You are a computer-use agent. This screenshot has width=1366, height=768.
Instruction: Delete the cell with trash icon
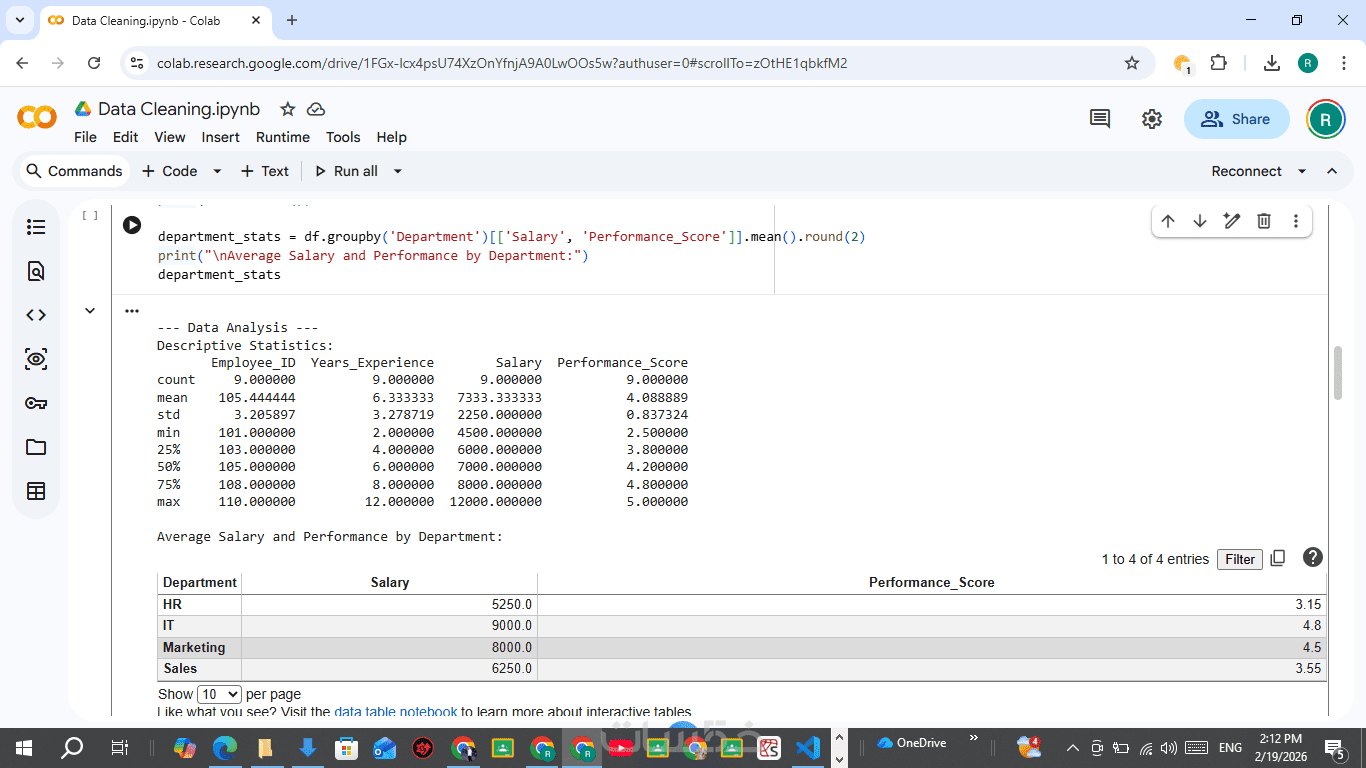(1264, 221)
